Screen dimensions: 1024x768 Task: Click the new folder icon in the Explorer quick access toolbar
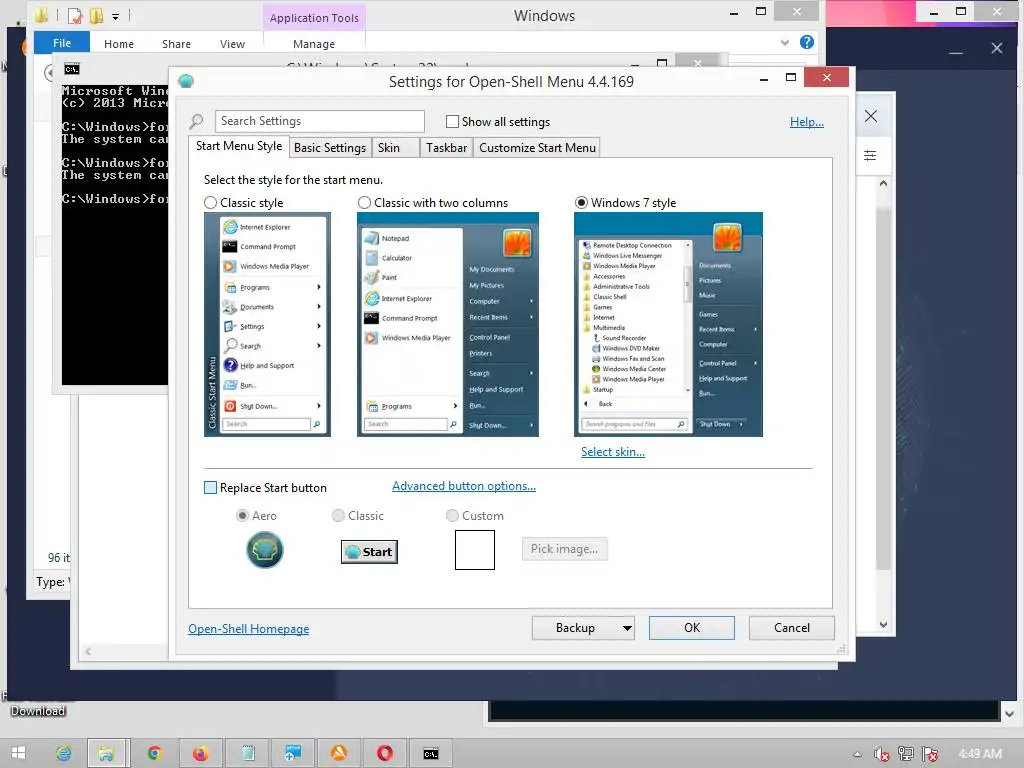coord(97,15)
